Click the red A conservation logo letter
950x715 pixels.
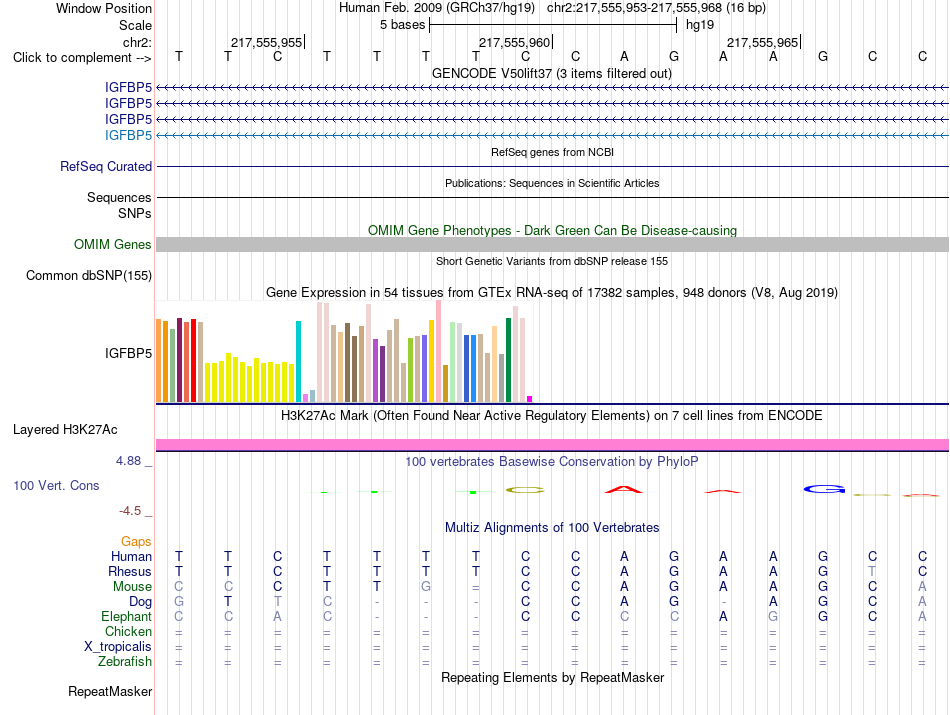[x=624, y=489]
